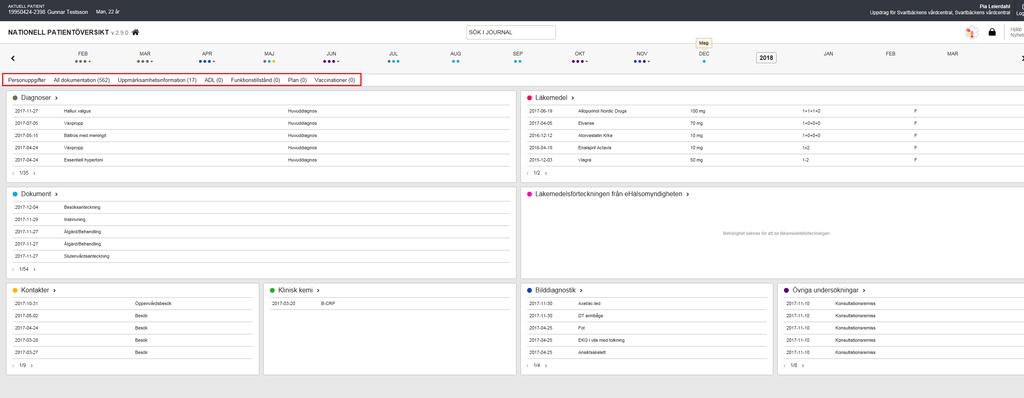Click APR month in timeline
The width and height of the screenshot is (1024, 398).
point(207,54)
